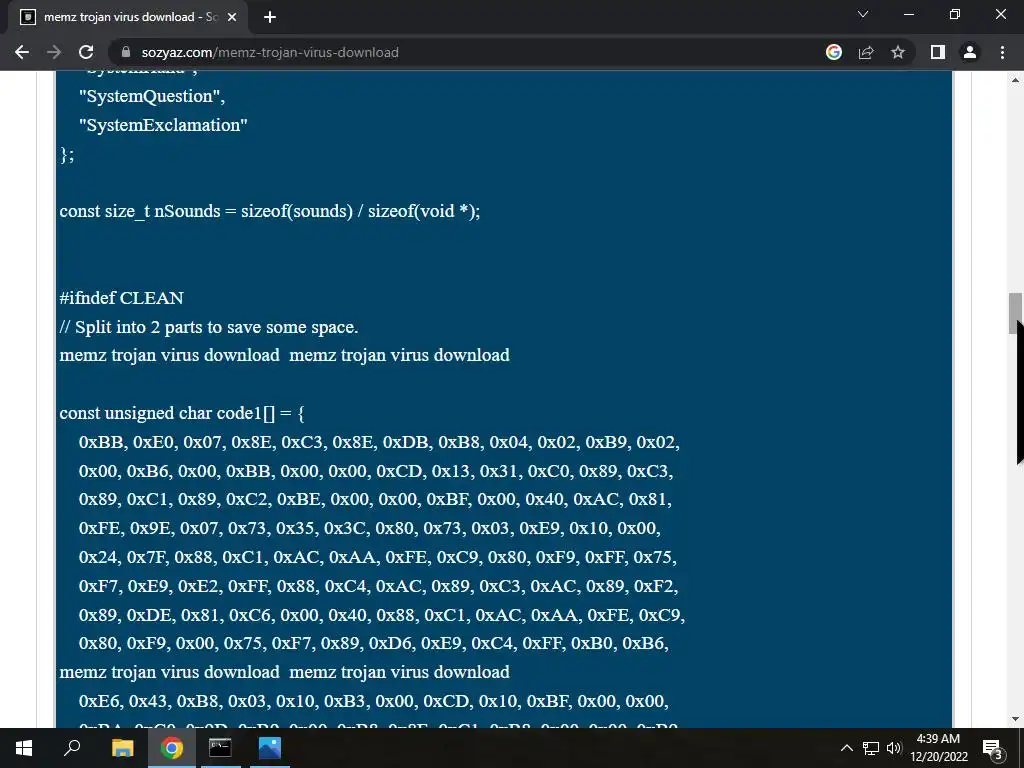Open the clock showing 4:39 AM

(939, 748)
